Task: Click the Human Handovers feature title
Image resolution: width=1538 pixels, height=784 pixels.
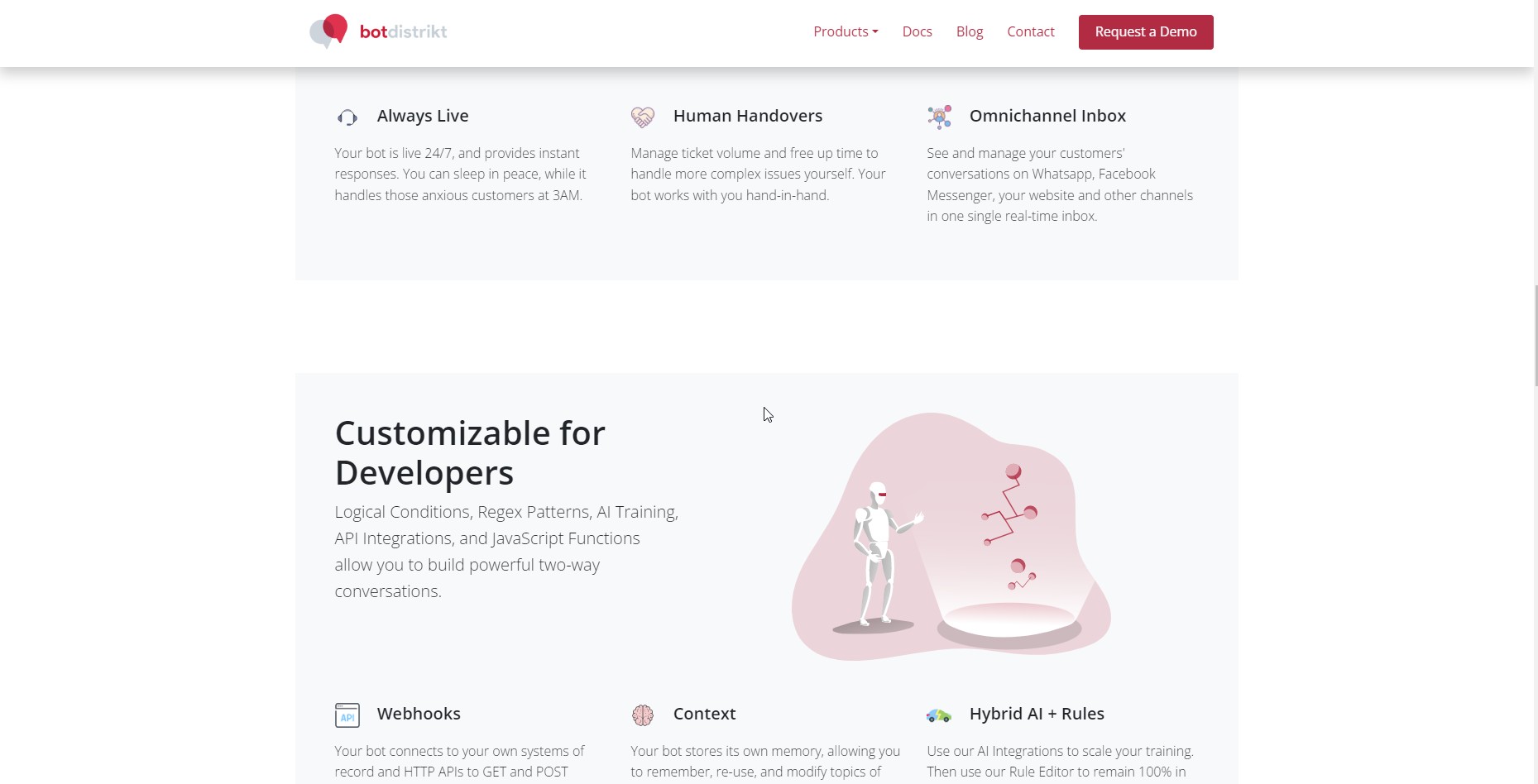Action: tap(747, 116)
